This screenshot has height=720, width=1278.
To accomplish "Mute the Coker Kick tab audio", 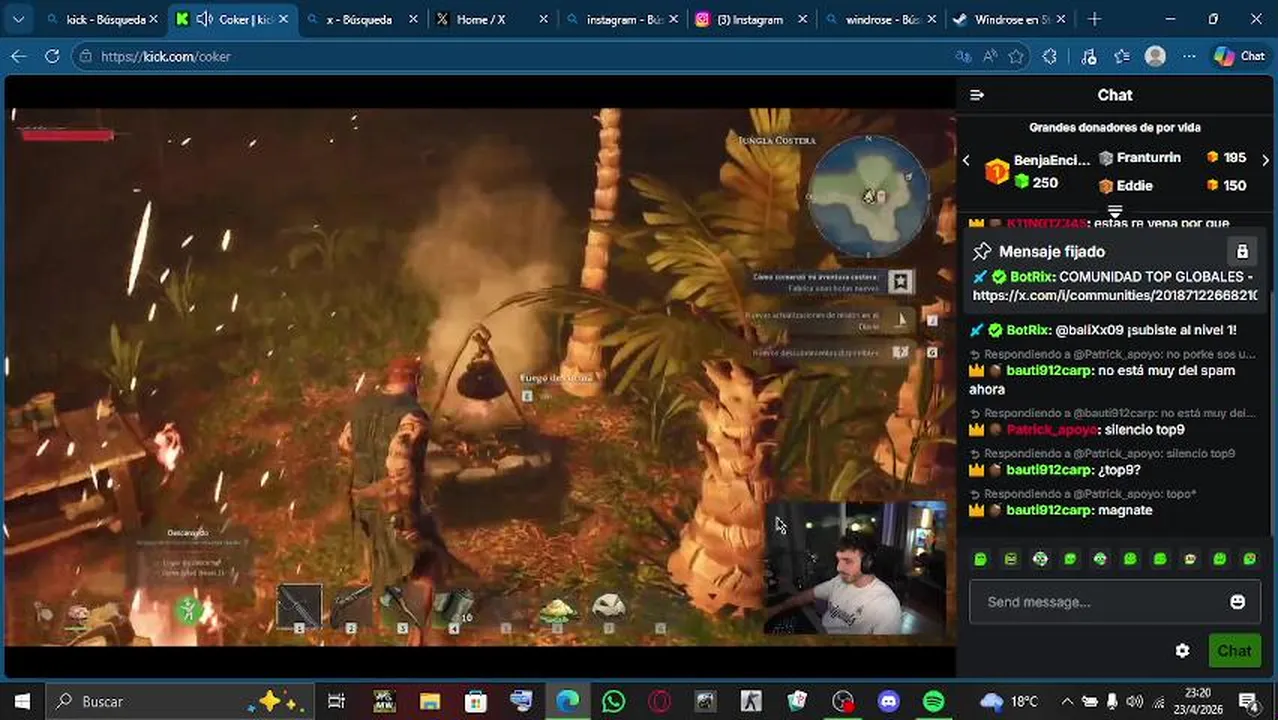I will click(205, 19).
